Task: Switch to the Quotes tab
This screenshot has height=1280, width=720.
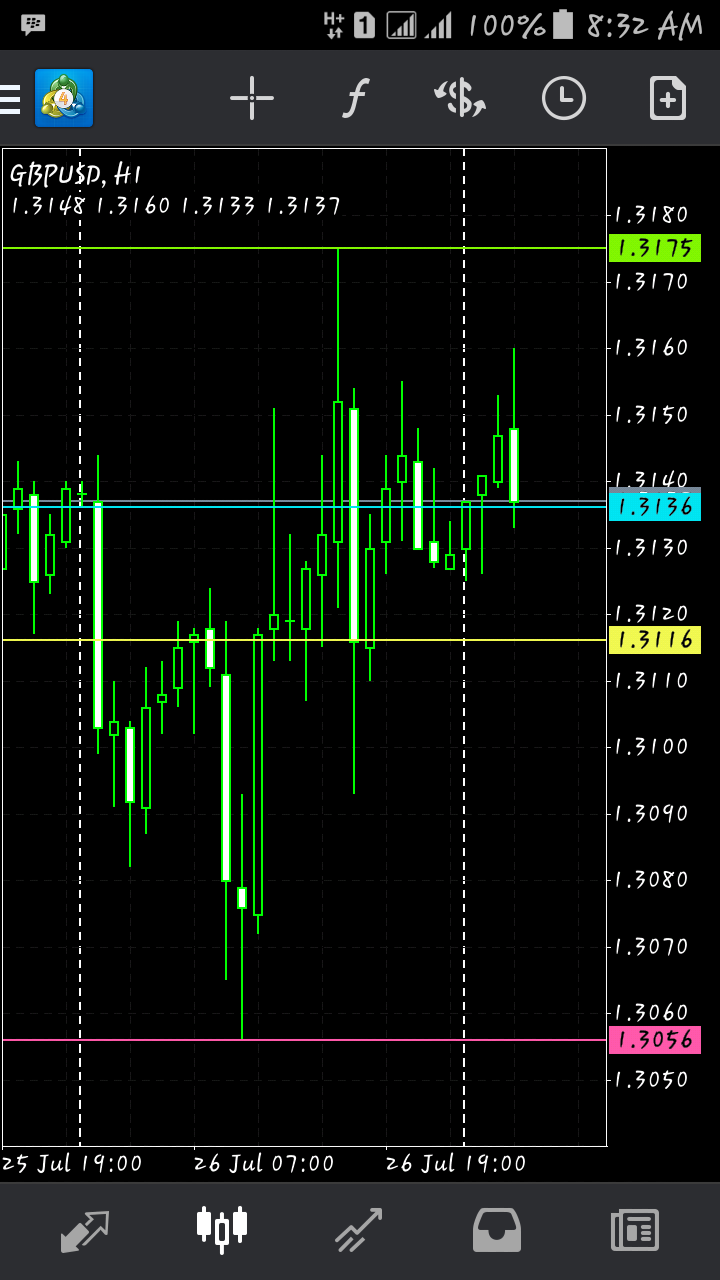Action: pos(84,1230)
